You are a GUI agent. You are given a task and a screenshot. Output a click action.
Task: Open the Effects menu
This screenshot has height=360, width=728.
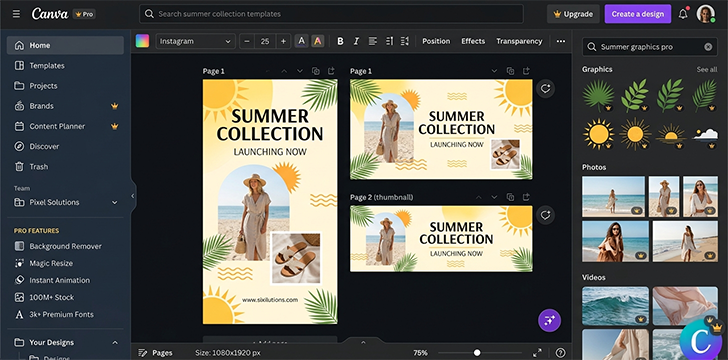pyautogui.click(x=473, y=41)
